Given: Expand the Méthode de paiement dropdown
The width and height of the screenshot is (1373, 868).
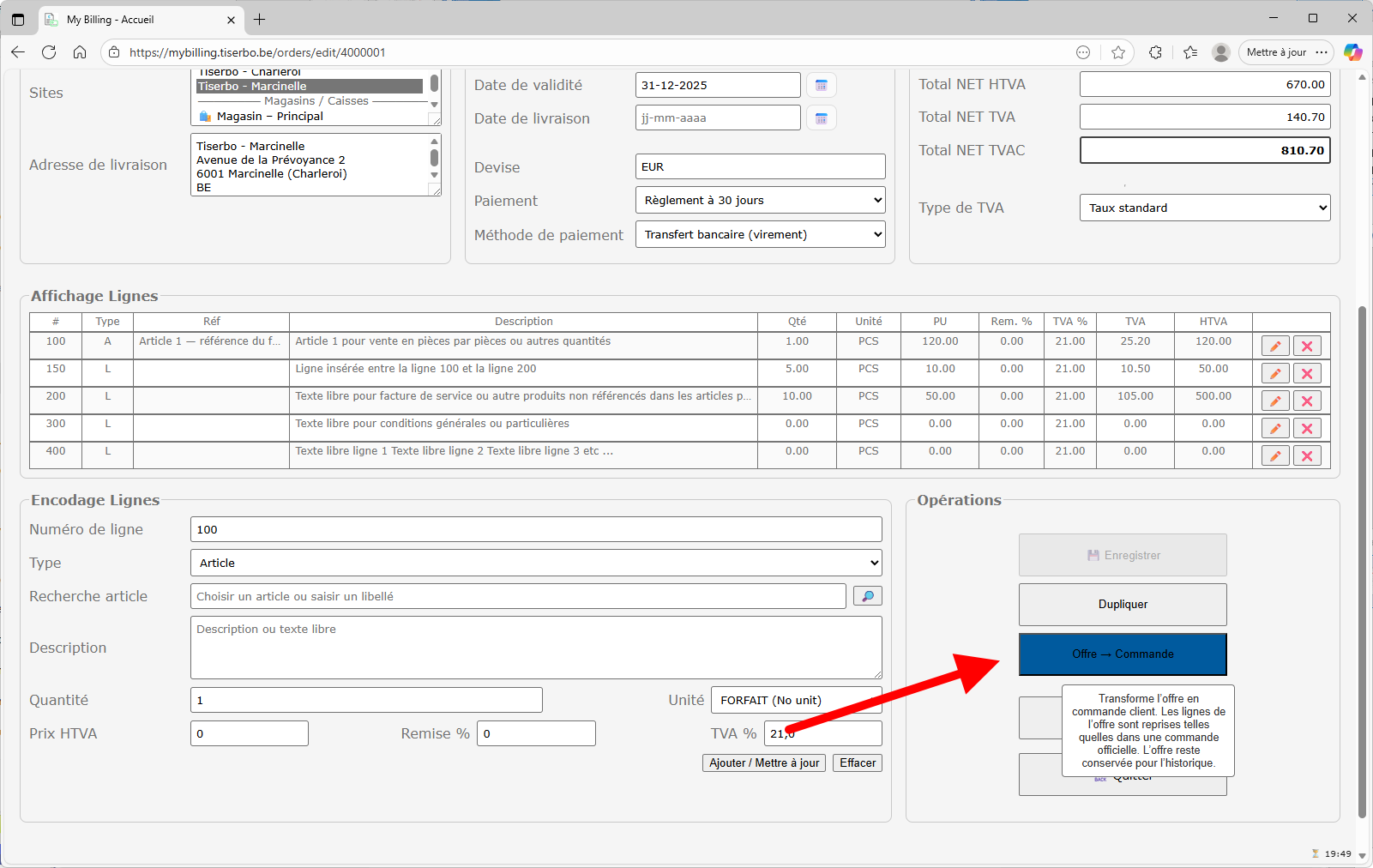Looking at the screenshot, I should (x=759, y=235).
